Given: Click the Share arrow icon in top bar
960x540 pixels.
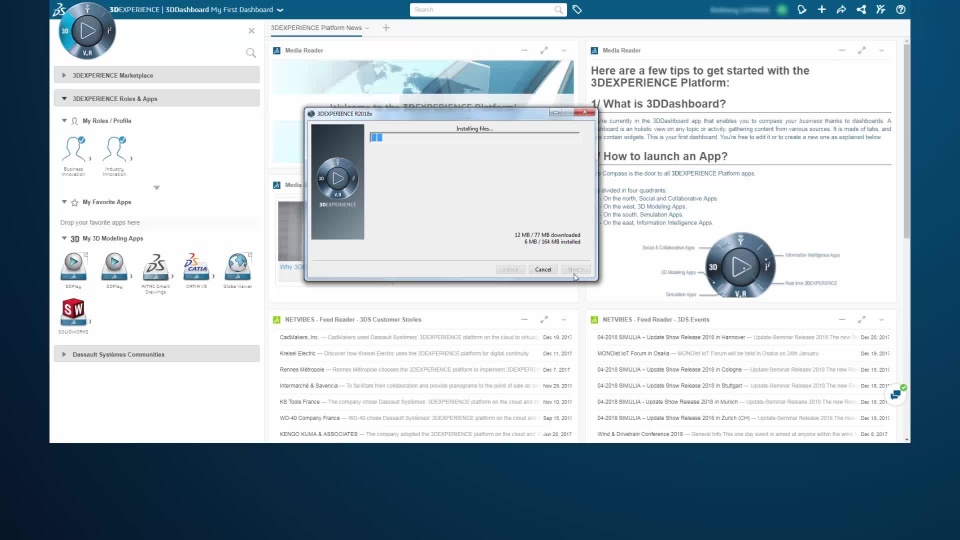Looking at the screenshot, I should pos(841,10).
